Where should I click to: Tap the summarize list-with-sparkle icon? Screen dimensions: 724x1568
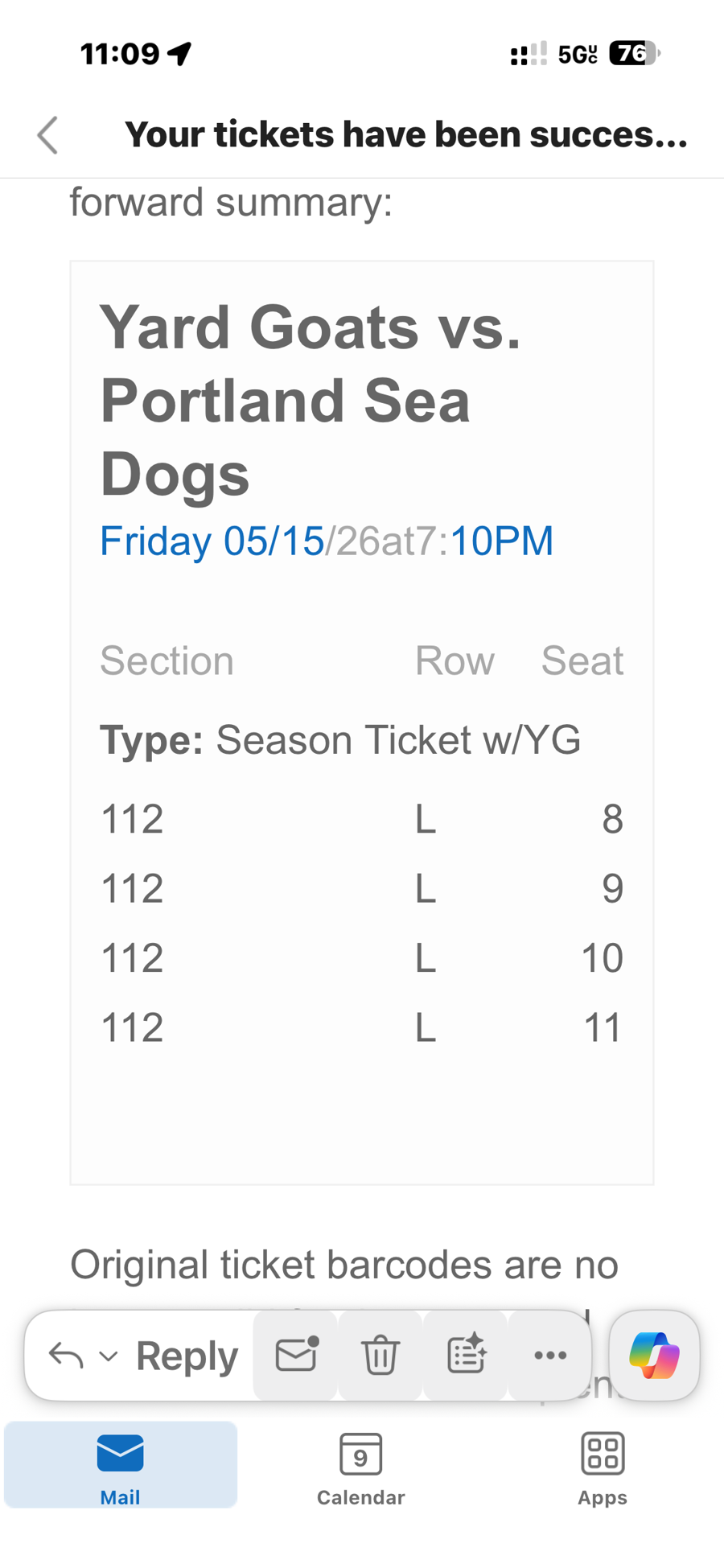[466, 1355]
